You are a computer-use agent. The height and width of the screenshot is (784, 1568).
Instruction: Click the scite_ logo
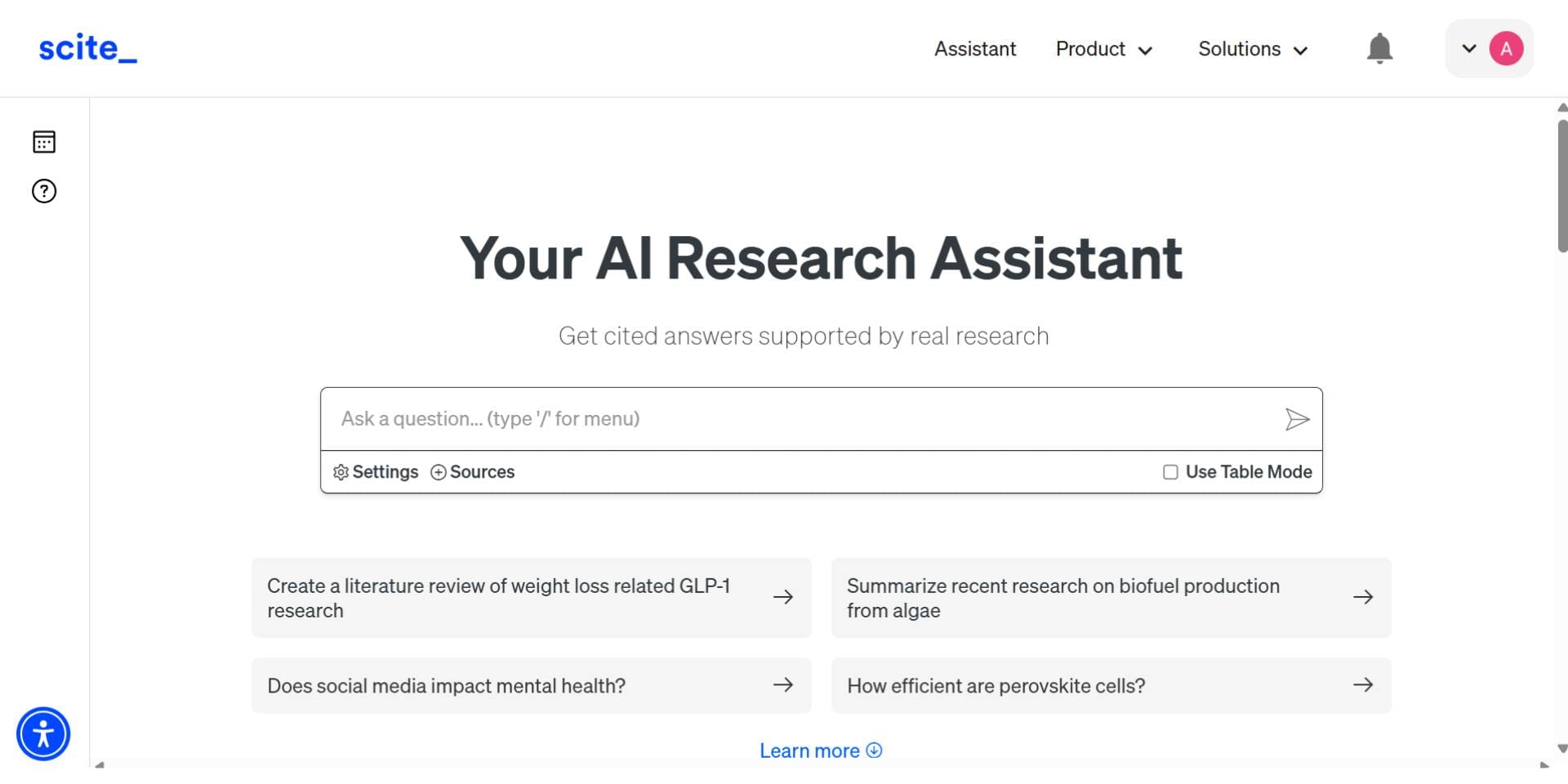coord(87,48)
